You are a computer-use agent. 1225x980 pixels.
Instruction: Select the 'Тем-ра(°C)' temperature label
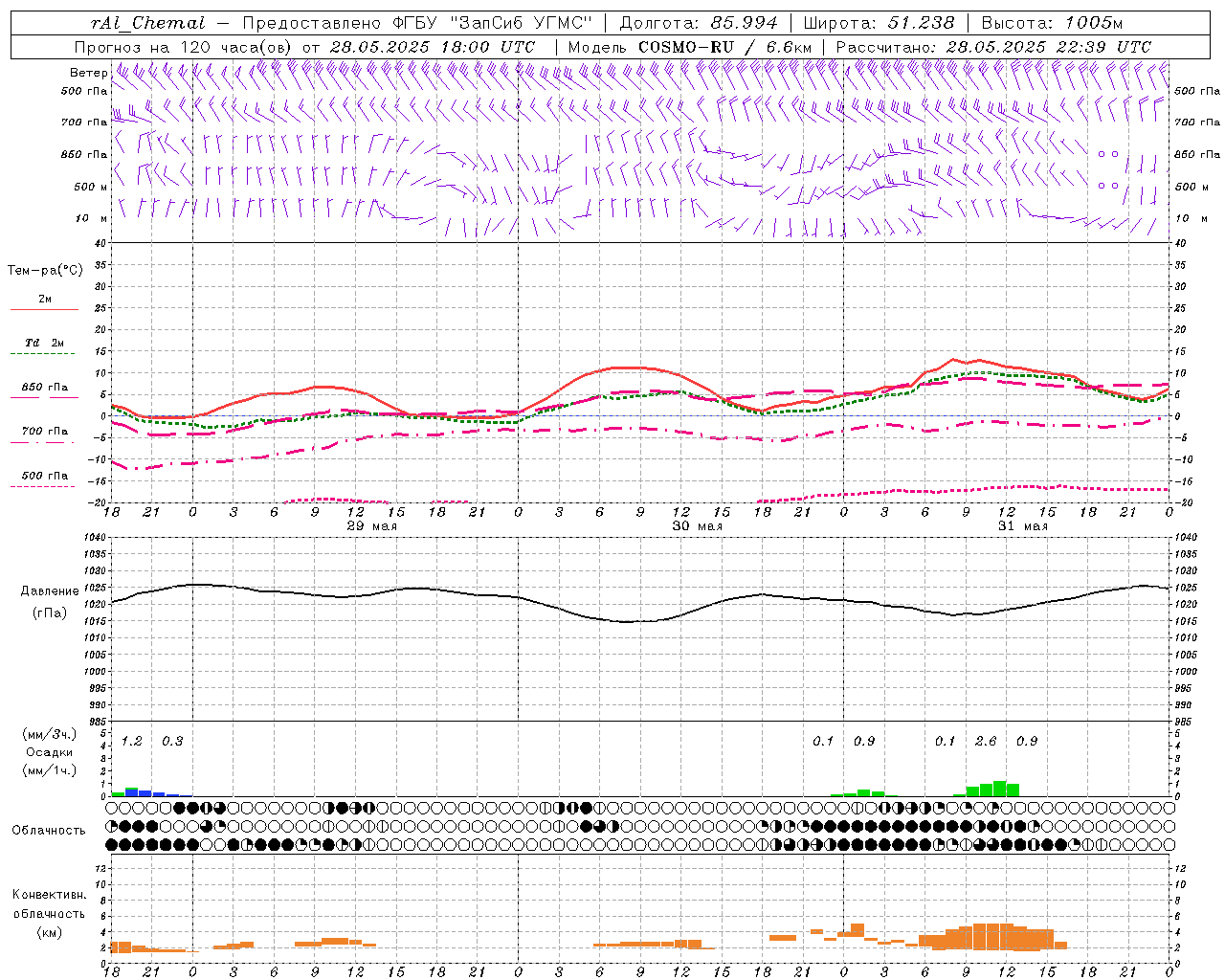click(45, 271)
